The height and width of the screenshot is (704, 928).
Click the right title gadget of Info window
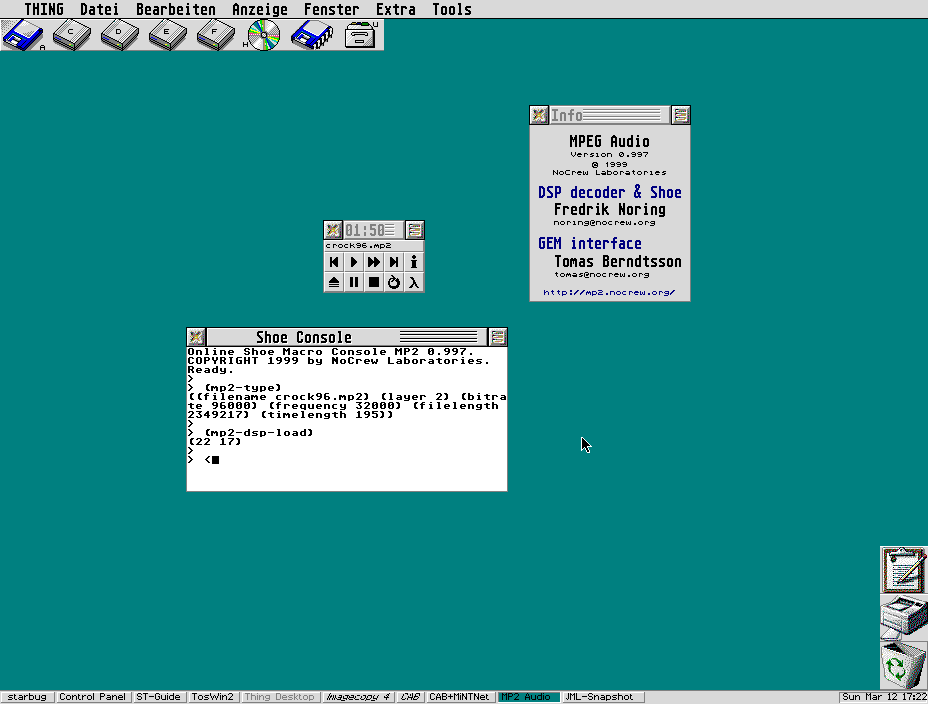pyautogui.click(x=681, y=115)
